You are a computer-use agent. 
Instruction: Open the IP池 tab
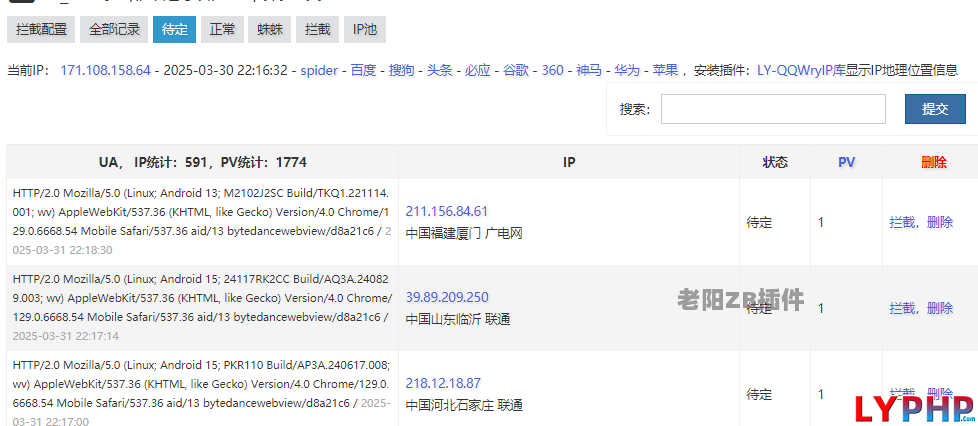[x=365, y=29]
